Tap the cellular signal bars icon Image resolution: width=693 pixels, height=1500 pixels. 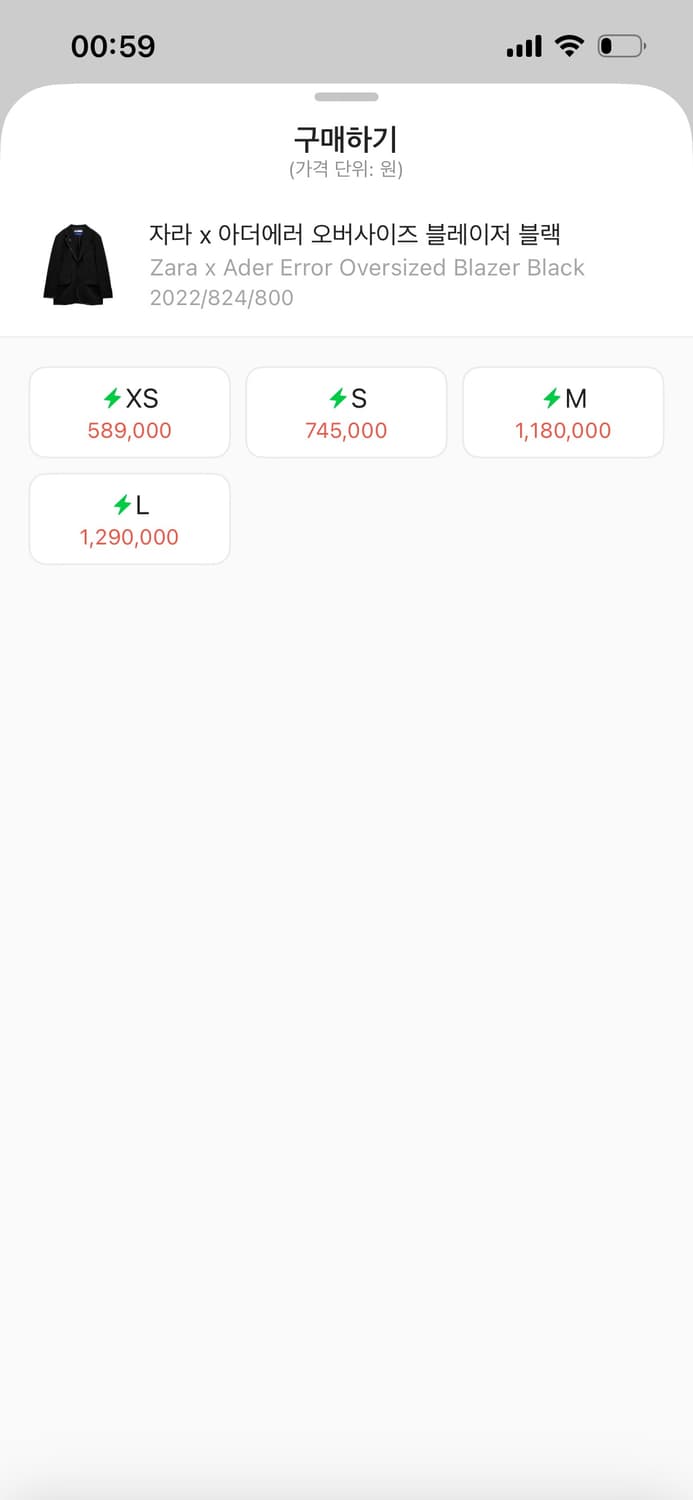tap(524, 46)
